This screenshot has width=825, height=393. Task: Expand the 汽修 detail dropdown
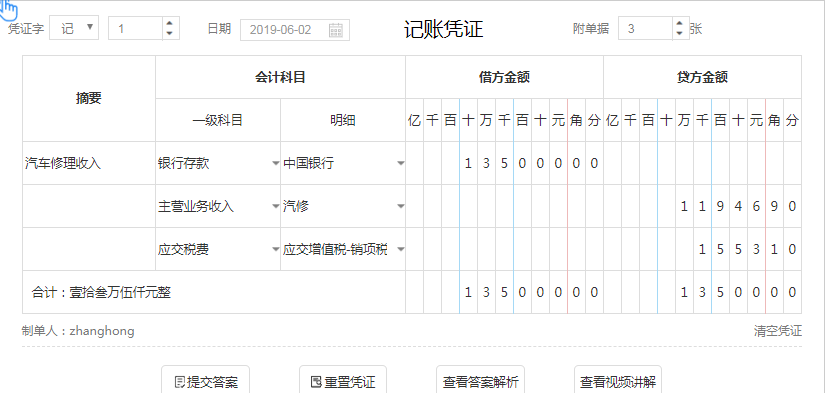point(400,207)
